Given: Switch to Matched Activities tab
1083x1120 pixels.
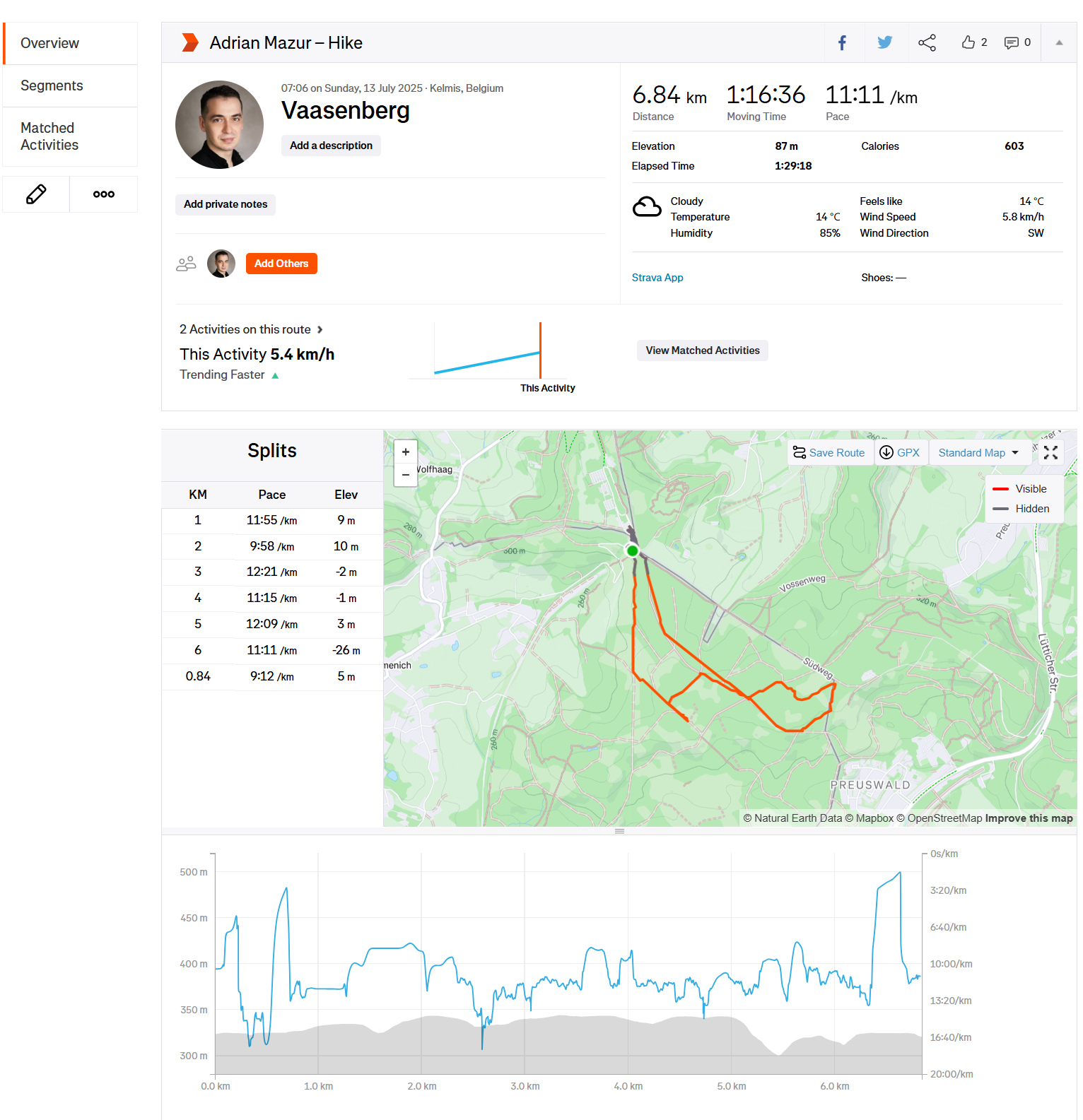Looking at the screenshot, I should click(49, 136).
